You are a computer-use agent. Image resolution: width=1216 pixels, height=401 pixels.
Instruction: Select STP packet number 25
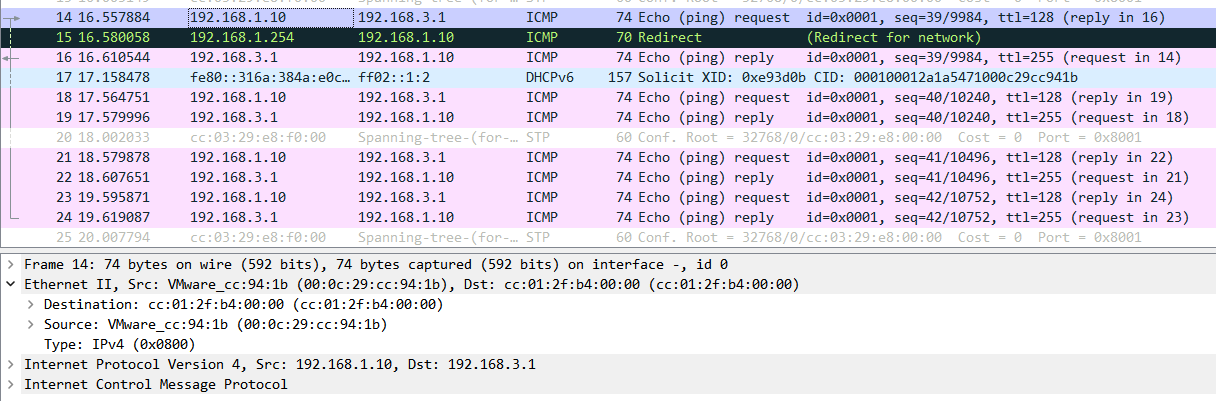click(x=600, y=237)
